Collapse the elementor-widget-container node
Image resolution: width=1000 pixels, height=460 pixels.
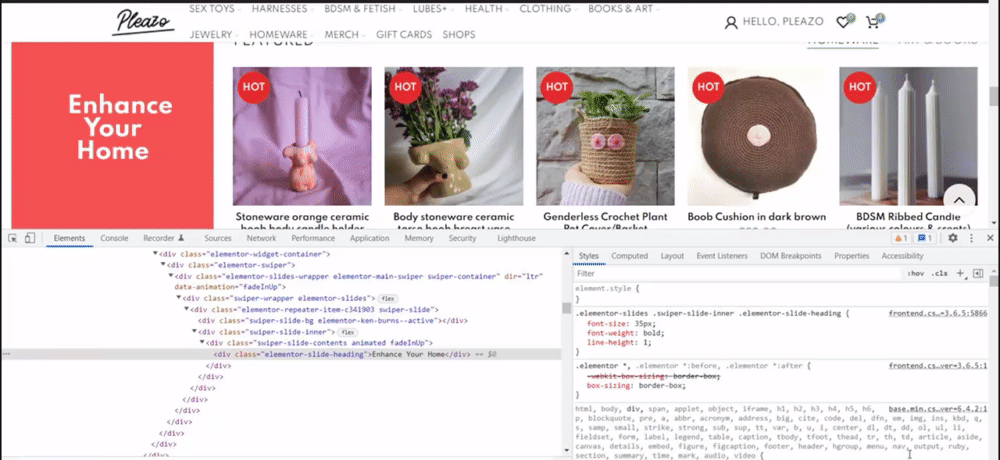[155, 253]
